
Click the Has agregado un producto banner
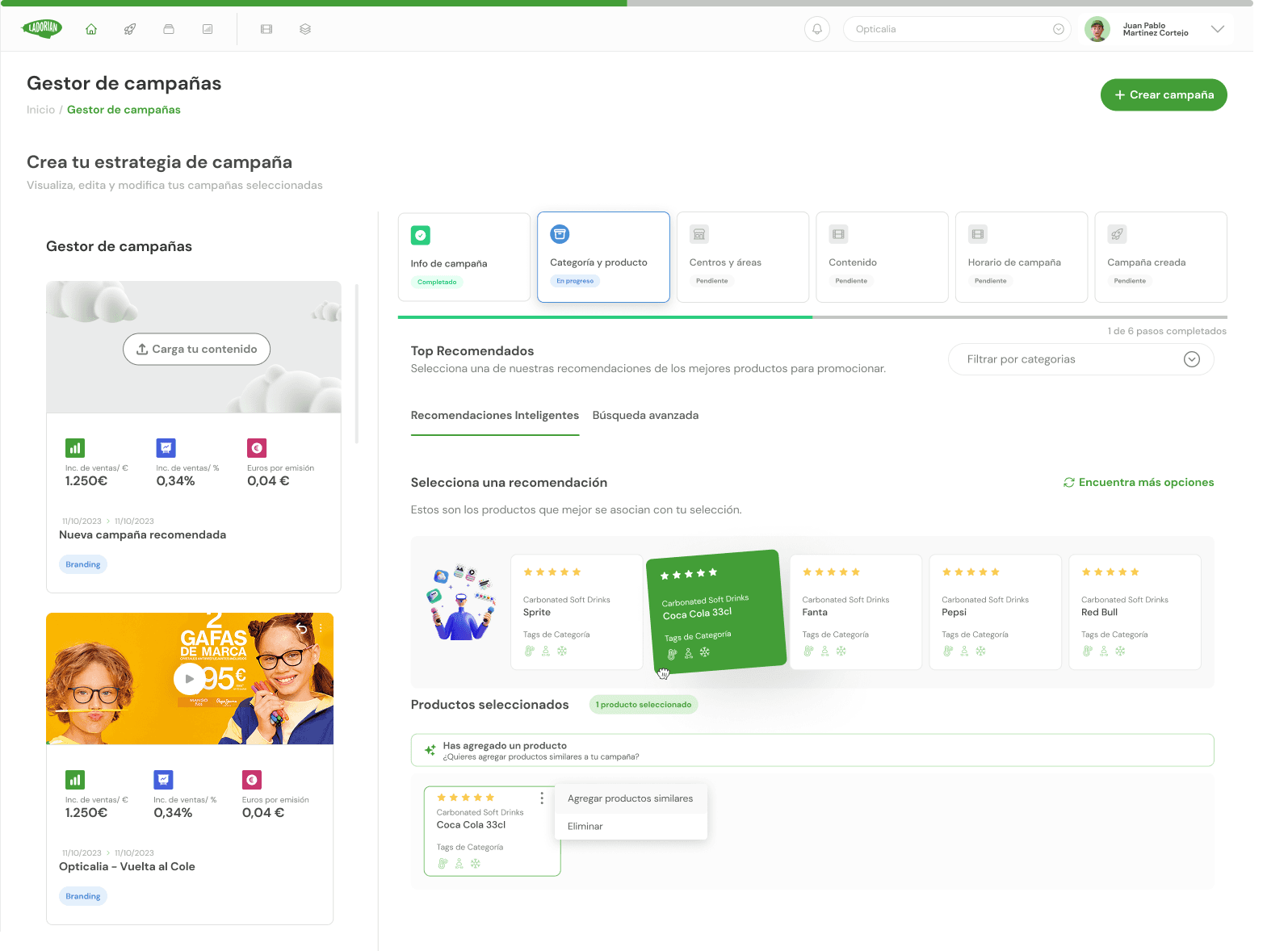812,750
